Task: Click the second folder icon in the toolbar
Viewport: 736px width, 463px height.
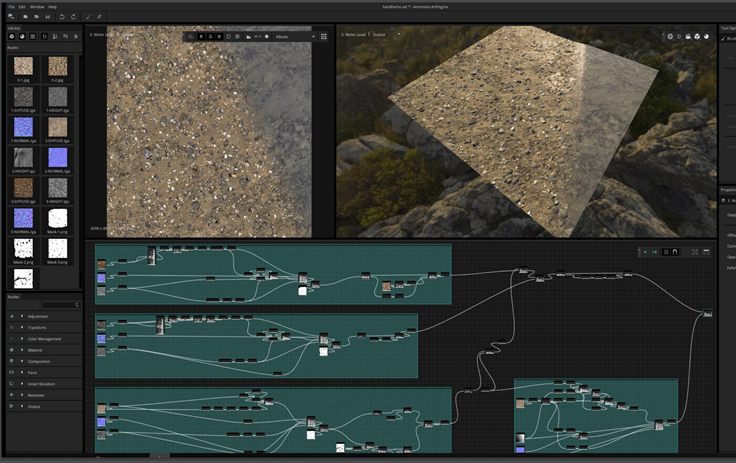Action: (x=36, y=17)
